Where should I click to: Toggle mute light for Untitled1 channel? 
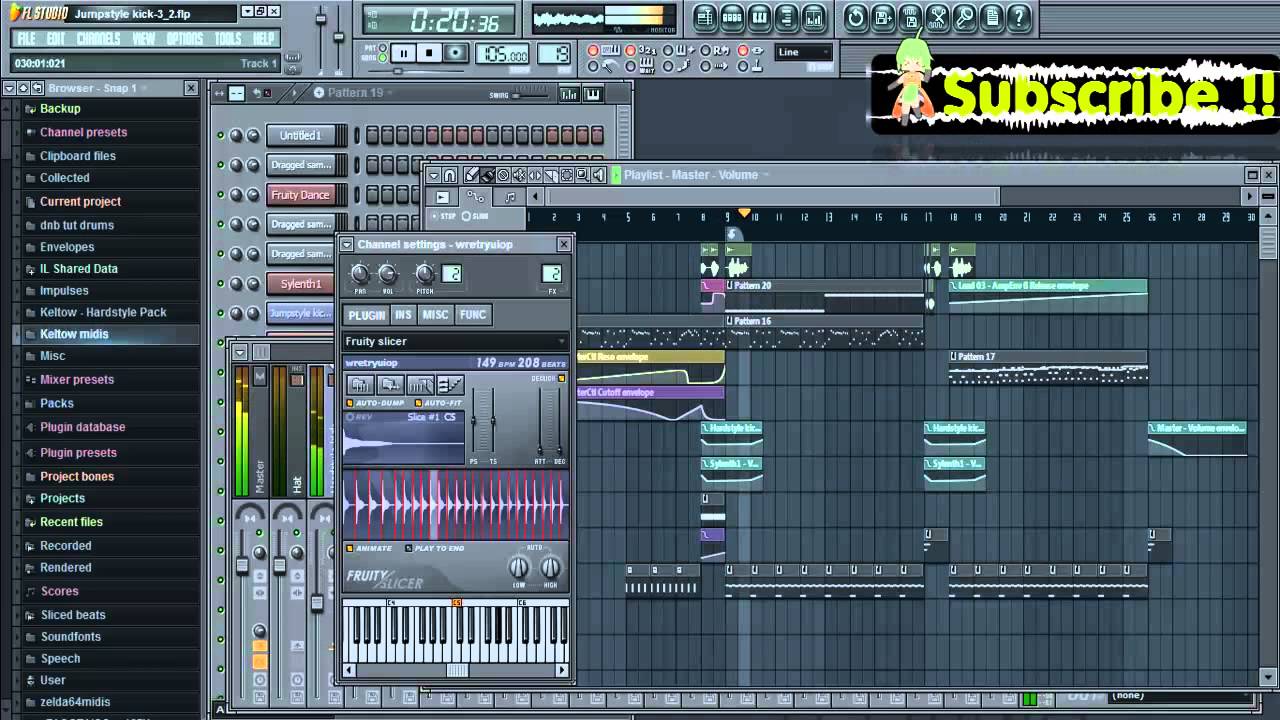(x=220, y=135)
